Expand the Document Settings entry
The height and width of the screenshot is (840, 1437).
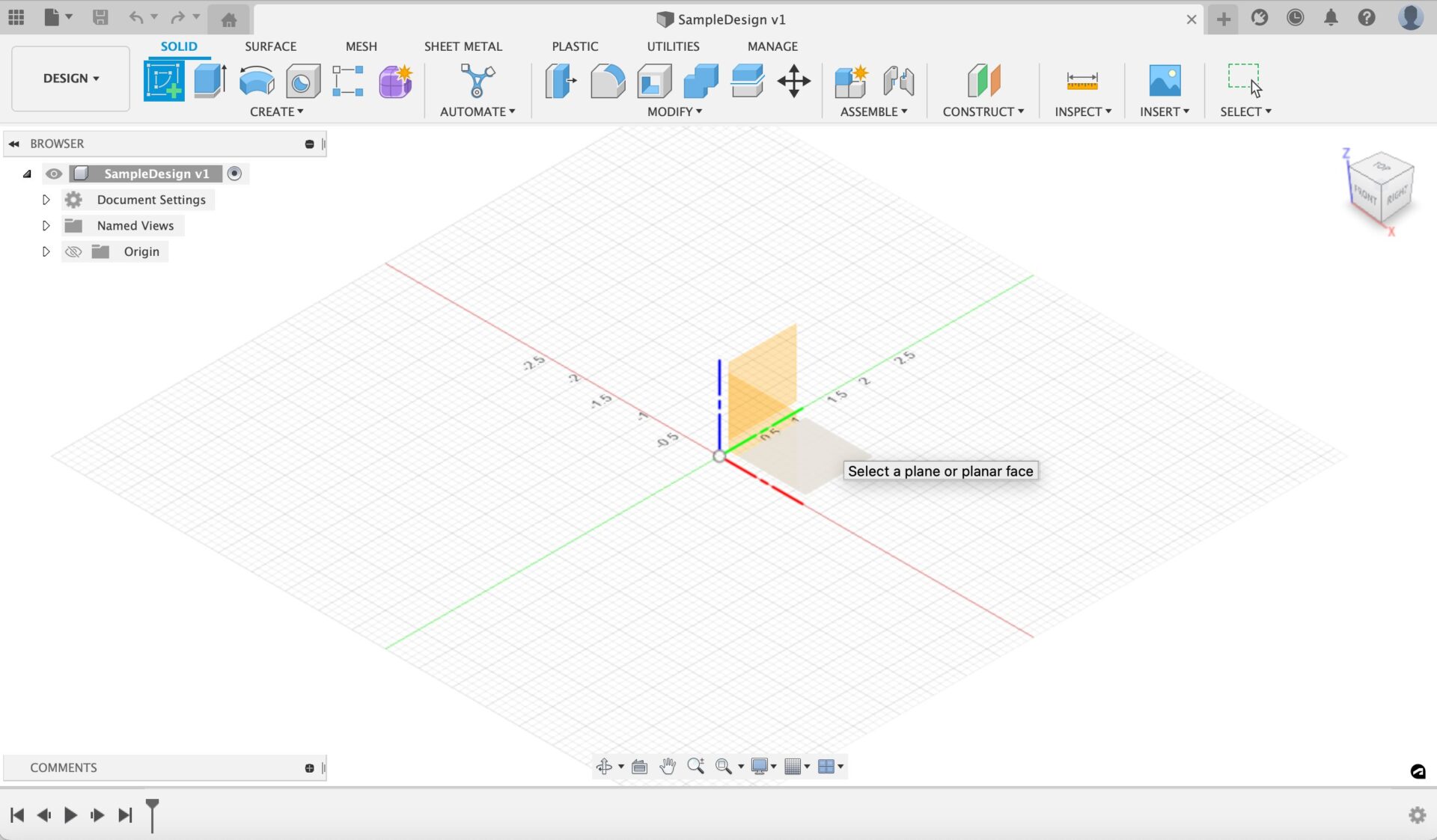[45, 200]
